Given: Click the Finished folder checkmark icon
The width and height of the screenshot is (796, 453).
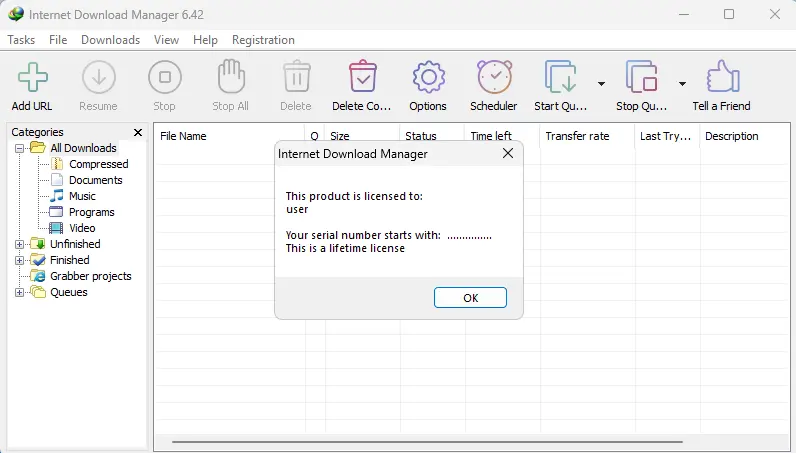Looking at the screenshot, I should point(38,260).
